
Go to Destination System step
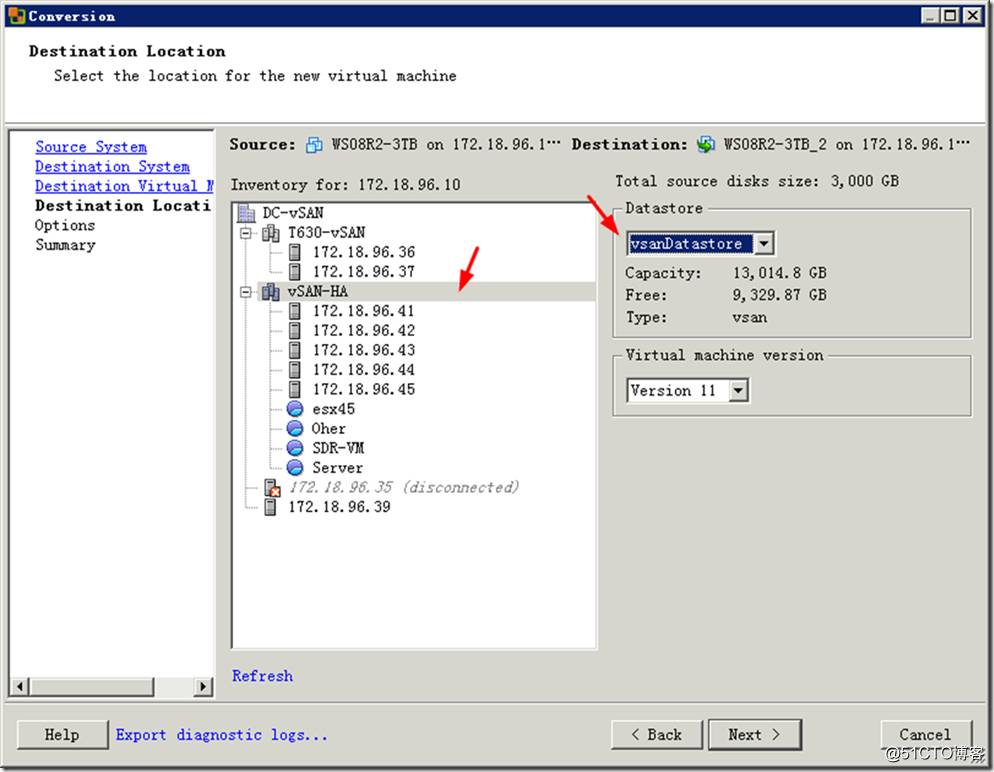click(x=112, y=167)
